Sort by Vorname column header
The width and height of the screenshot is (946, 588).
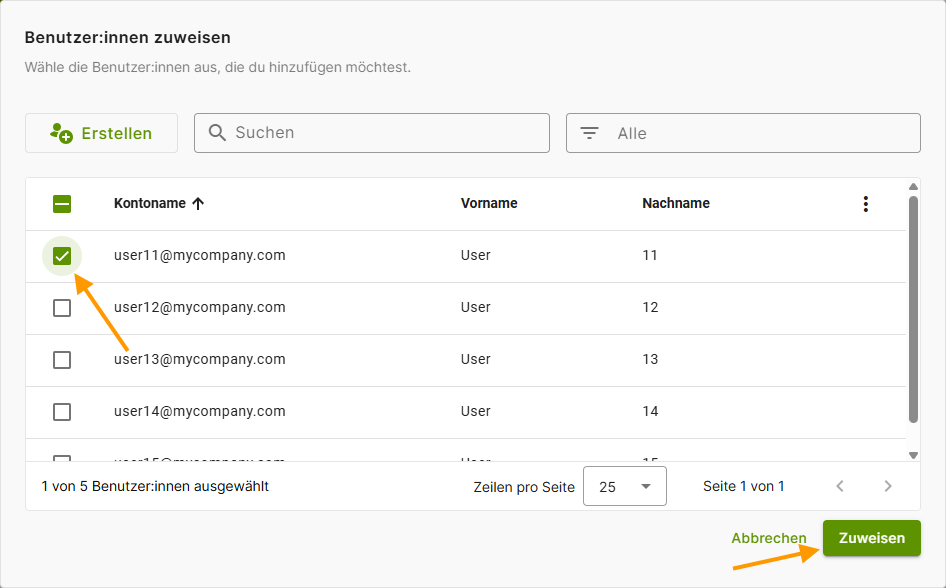tap(489, 204)
